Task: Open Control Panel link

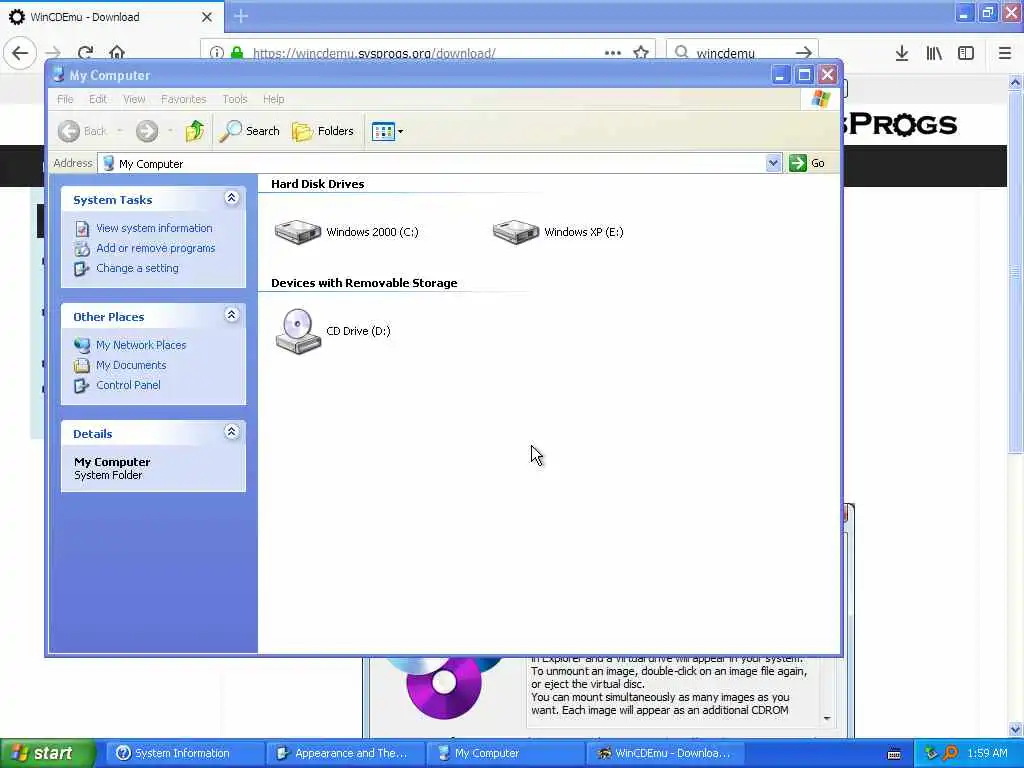Action: click(128, 385)
